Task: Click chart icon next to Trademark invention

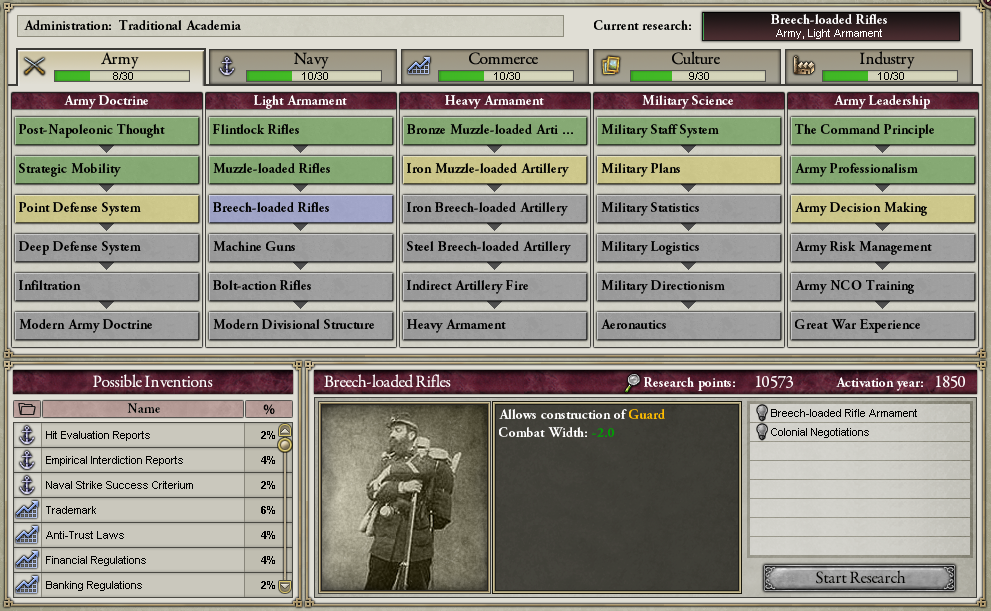Action: [x=27, y=510]
